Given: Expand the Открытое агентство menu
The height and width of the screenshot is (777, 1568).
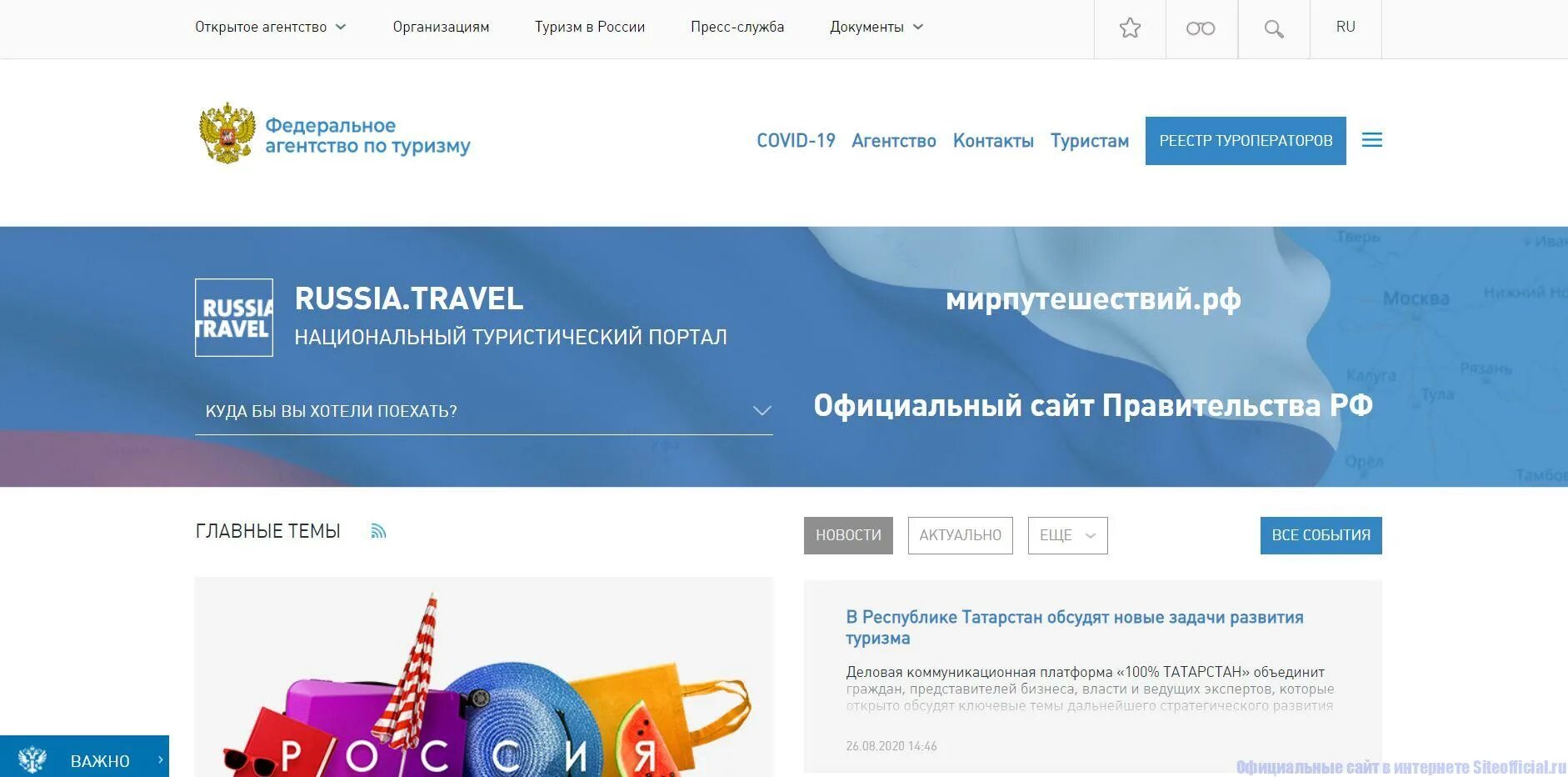Looking at the screenshot, I should pyautogui.click(x=270, y=27).
